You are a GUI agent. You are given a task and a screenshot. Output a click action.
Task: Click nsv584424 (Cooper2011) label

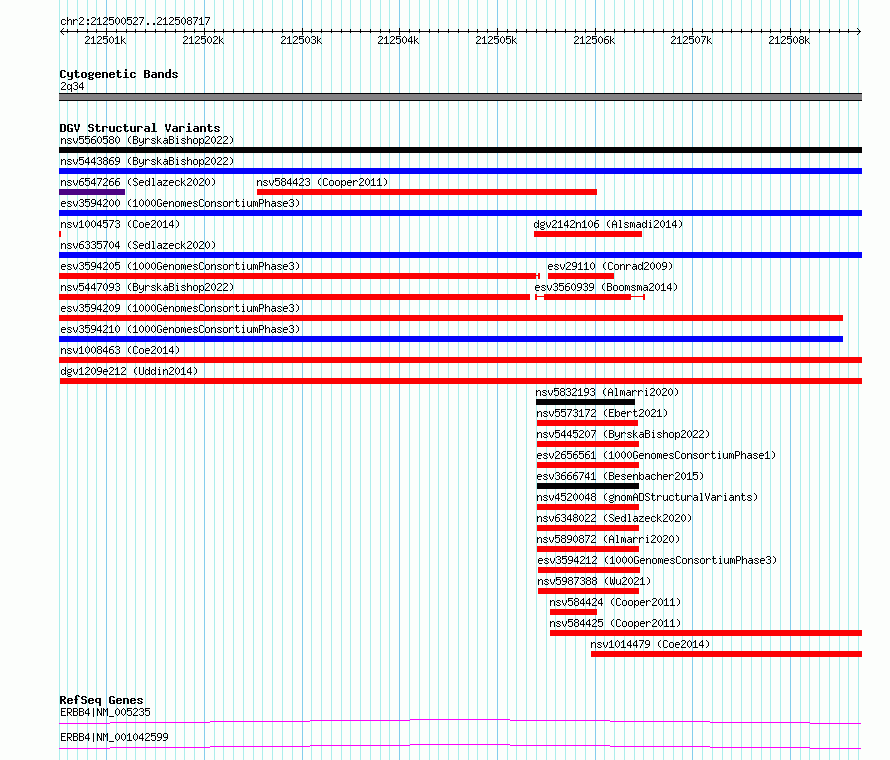tap(615, 602)
